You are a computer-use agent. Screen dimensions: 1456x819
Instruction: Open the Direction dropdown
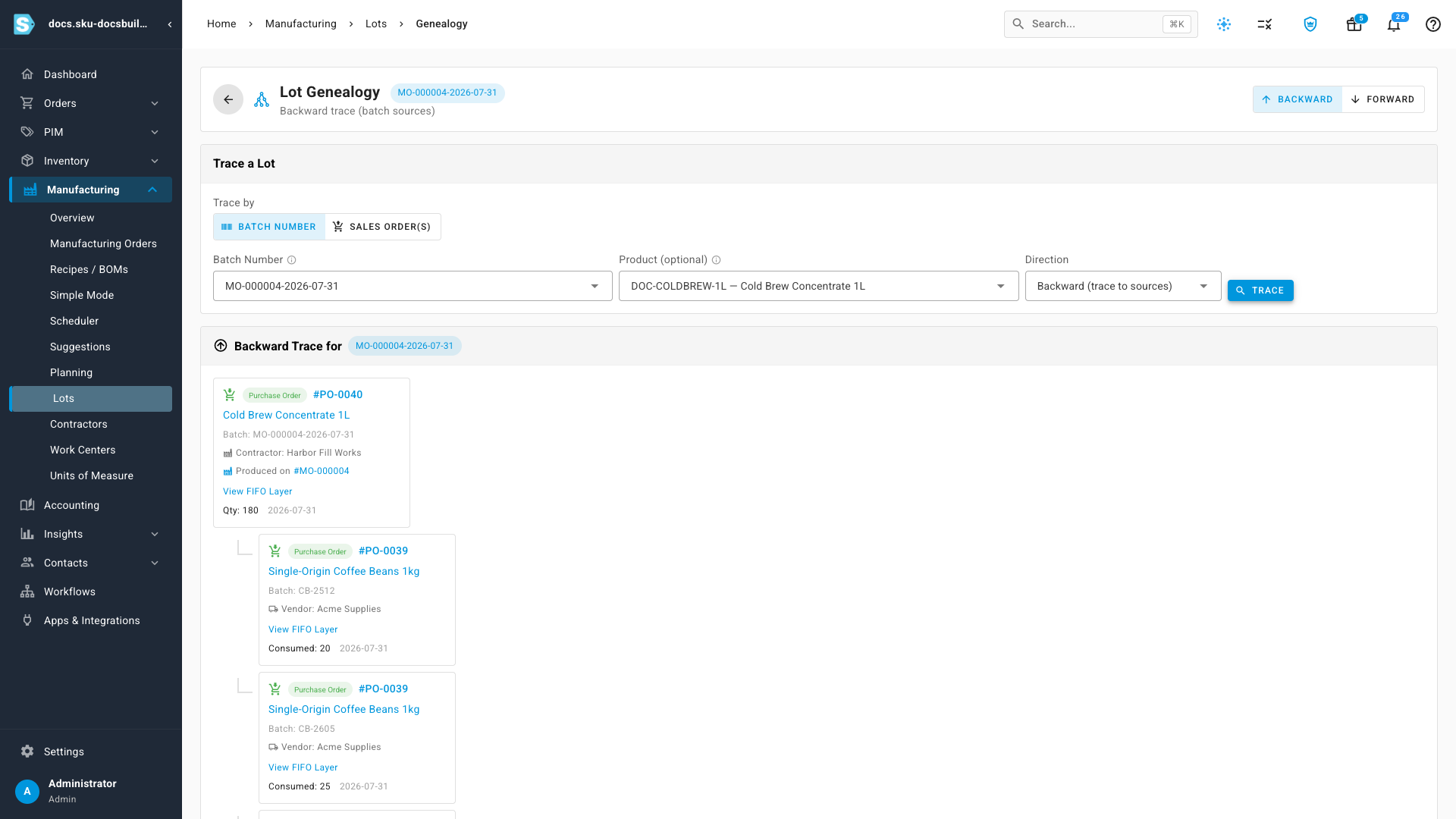[x=1123, y=286]
